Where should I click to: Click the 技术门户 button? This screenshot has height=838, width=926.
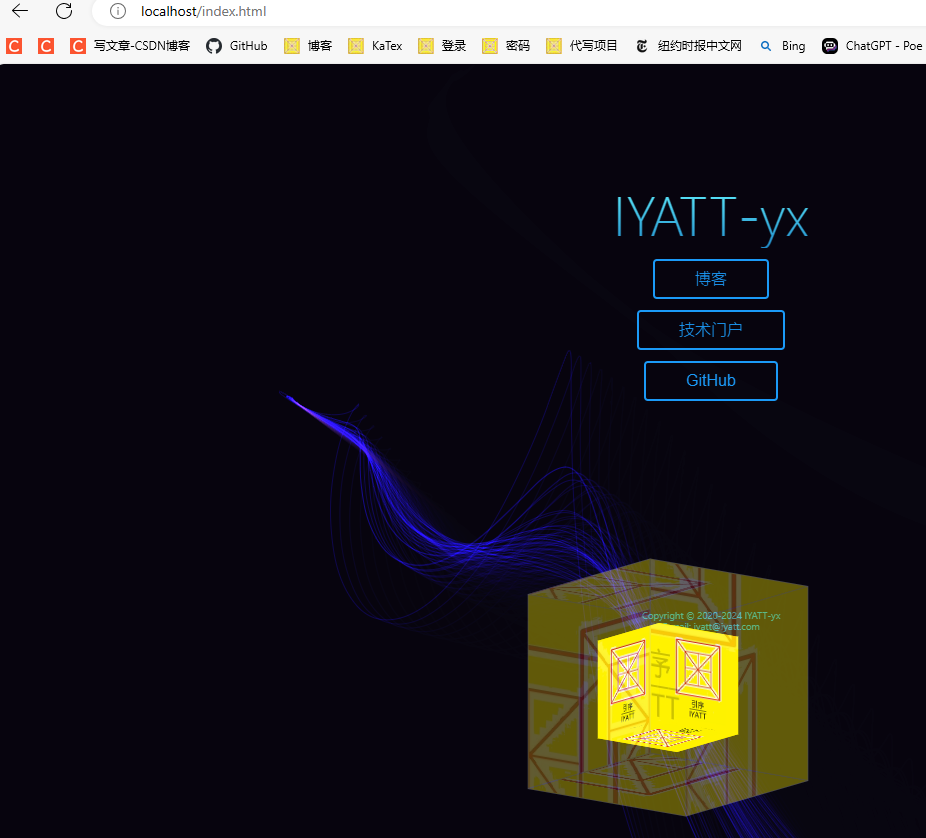pyautogui.click(x=710, y=330)
